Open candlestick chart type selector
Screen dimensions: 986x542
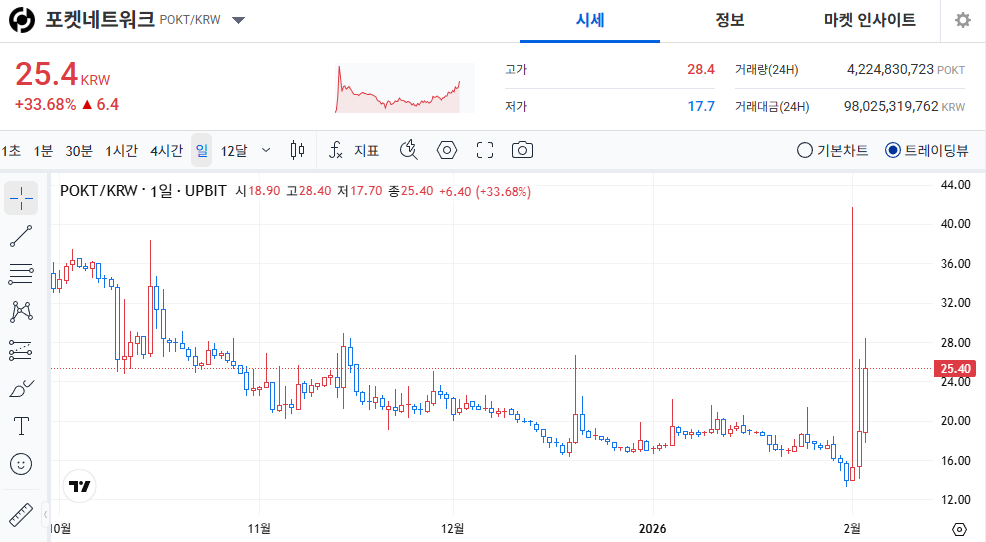coord(297,150)
